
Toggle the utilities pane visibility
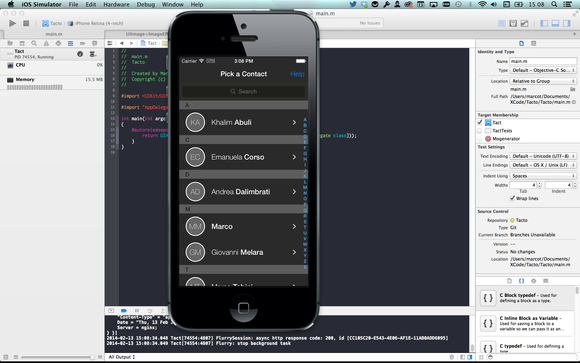pyautogui.click(x=567, y=23)
